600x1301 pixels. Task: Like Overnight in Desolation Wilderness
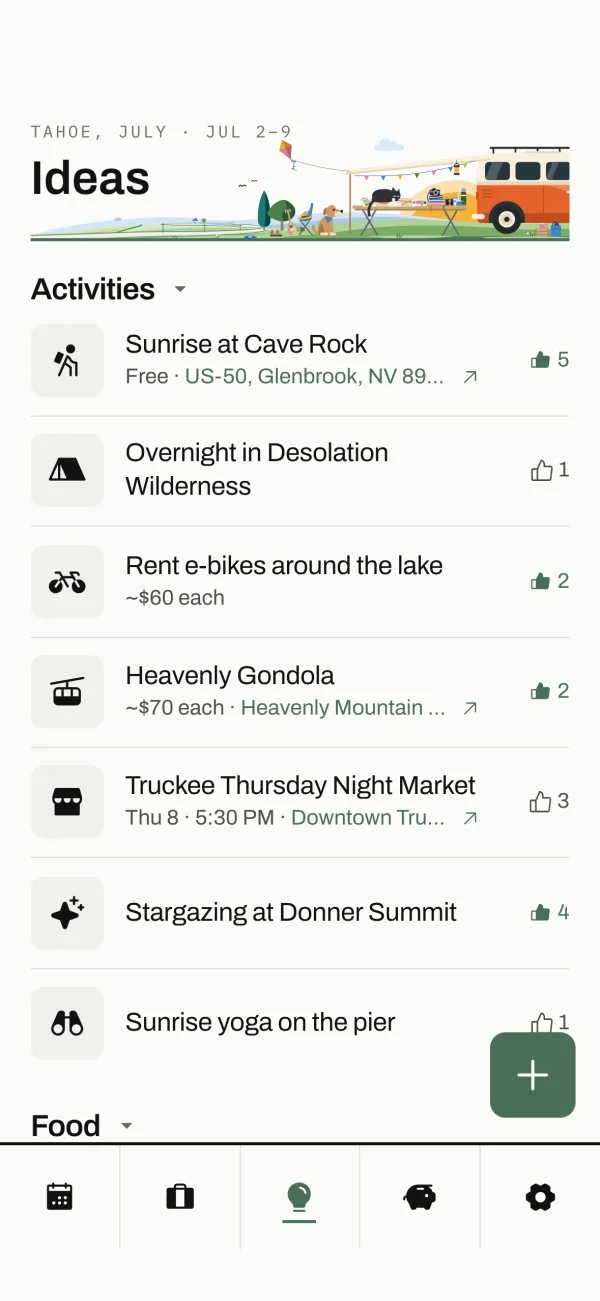(550, 470)
